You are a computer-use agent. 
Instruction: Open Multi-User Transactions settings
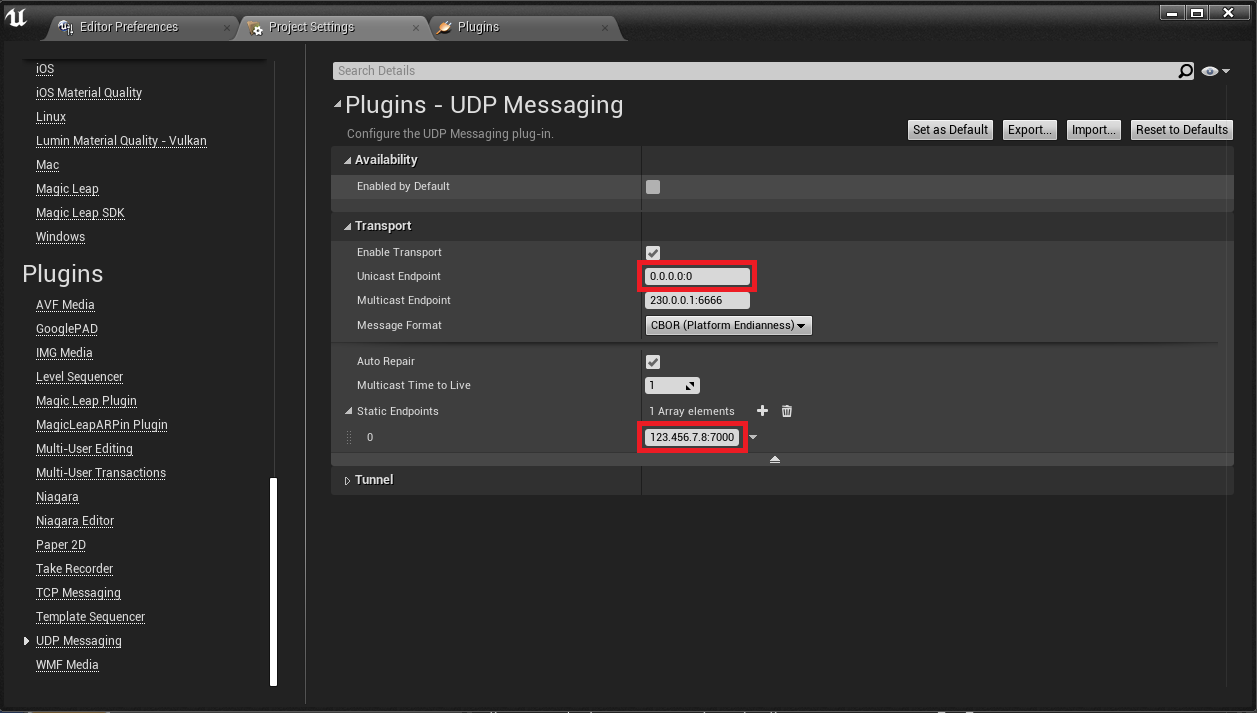point(101,473)
